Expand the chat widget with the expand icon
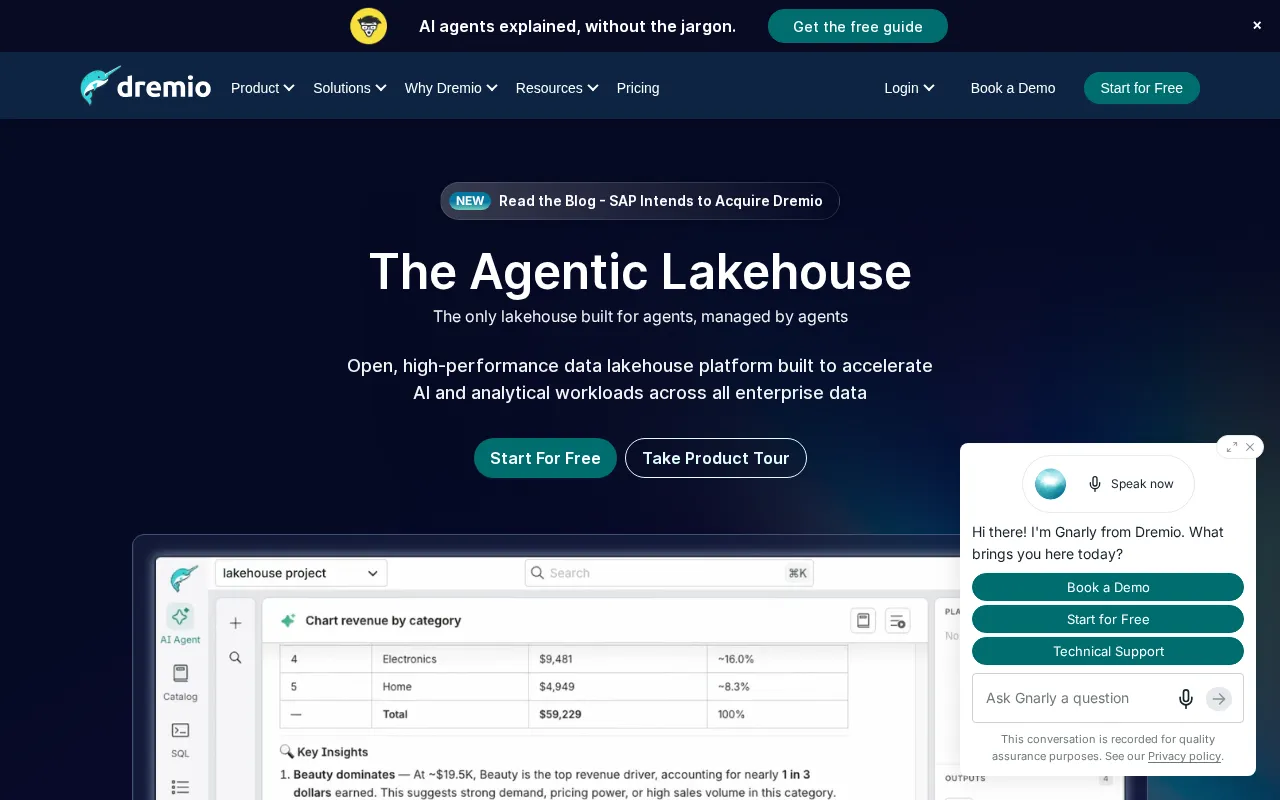 point(1231,447)
